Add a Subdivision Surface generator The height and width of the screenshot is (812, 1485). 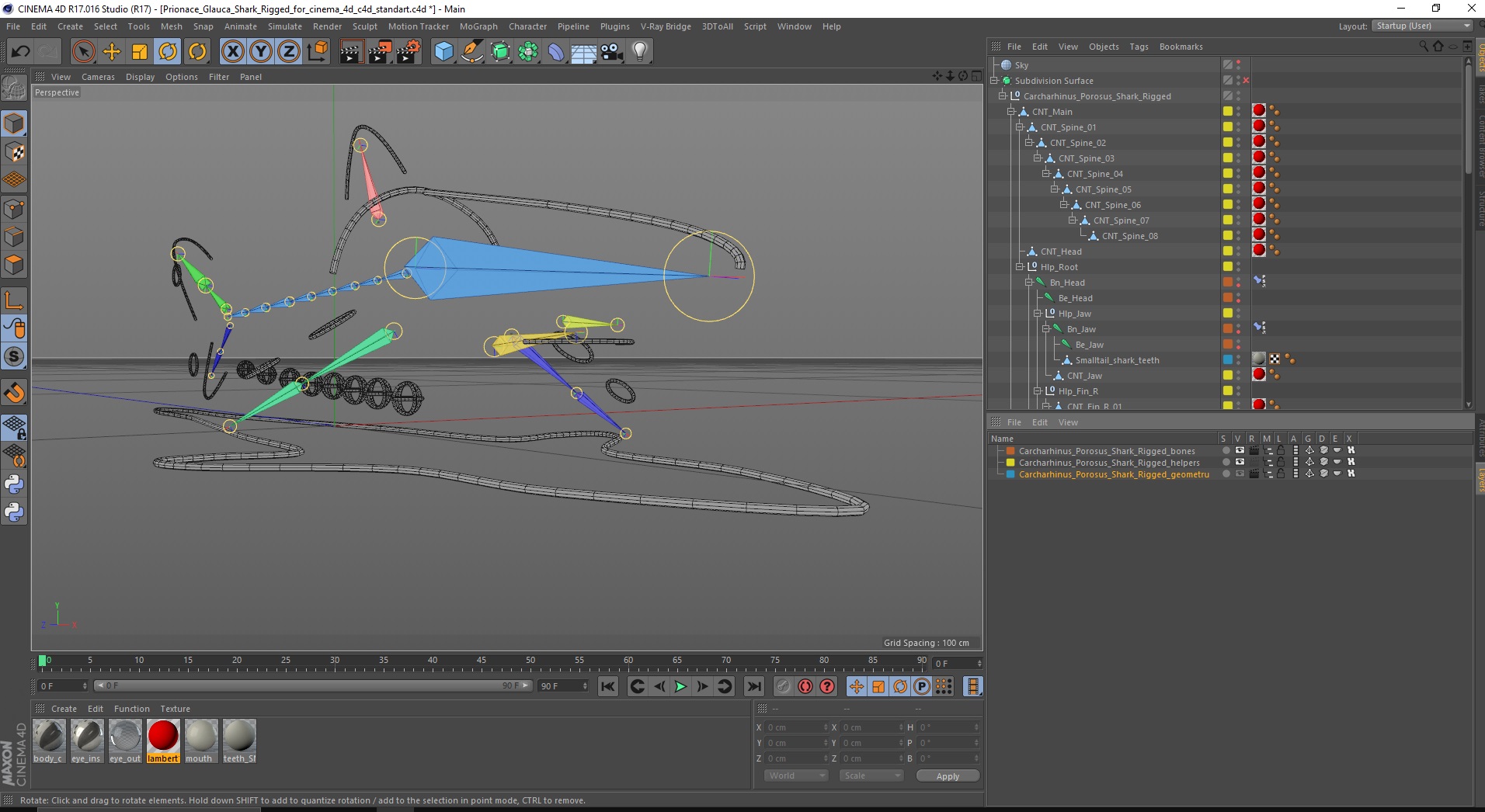[500, 52]
